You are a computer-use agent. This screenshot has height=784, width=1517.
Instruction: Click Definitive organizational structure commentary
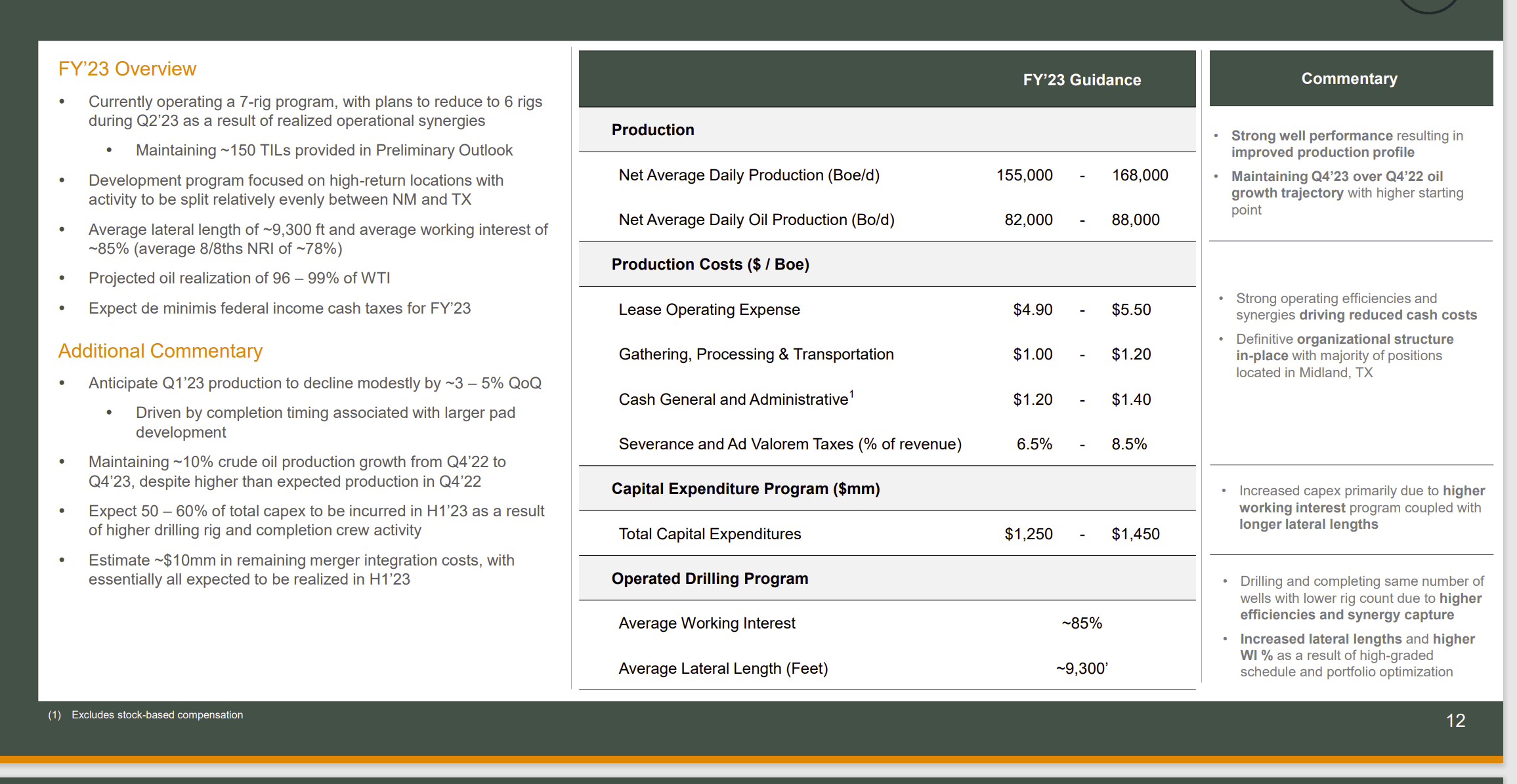pos(1345,356)
